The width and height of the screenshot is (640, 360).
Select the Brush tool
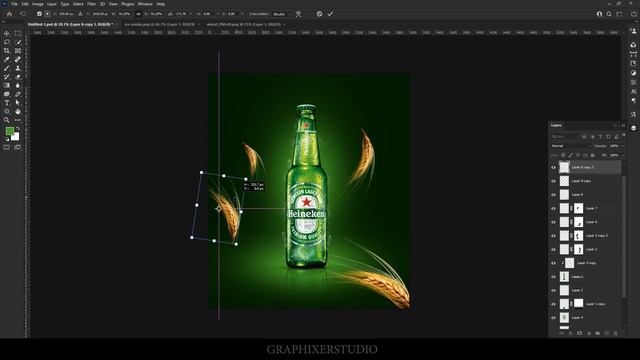click(7, 68)
